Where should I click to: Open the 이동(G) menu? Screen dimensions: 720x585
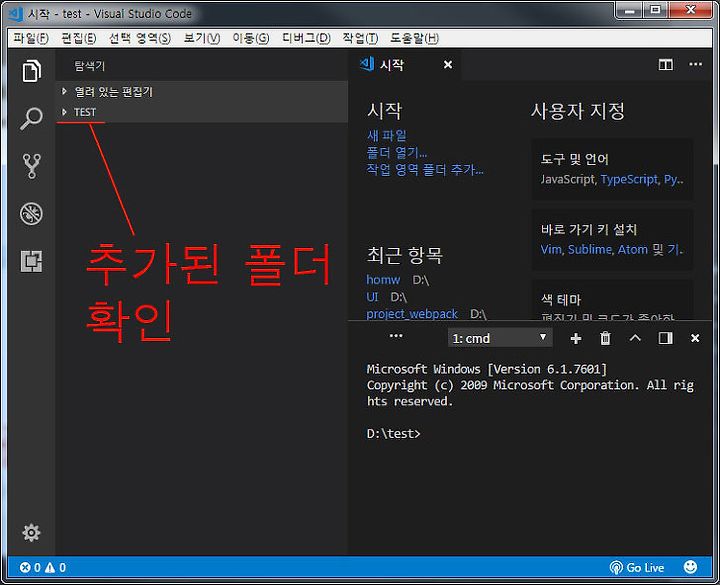tap(251, 38)
